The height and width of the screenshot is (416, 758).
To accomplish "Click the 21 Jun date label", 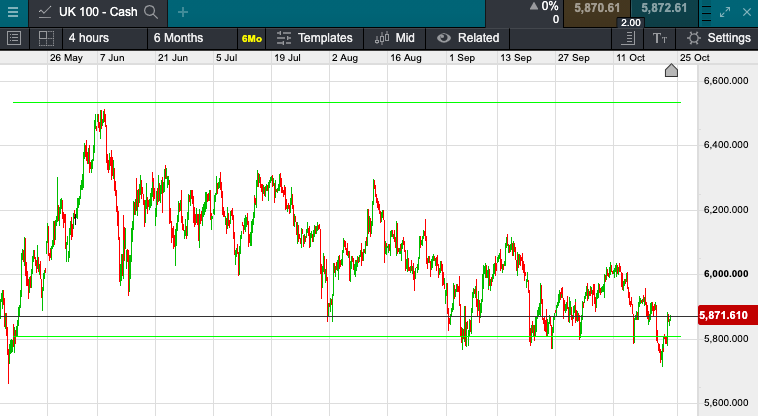I will coord(173,58).
